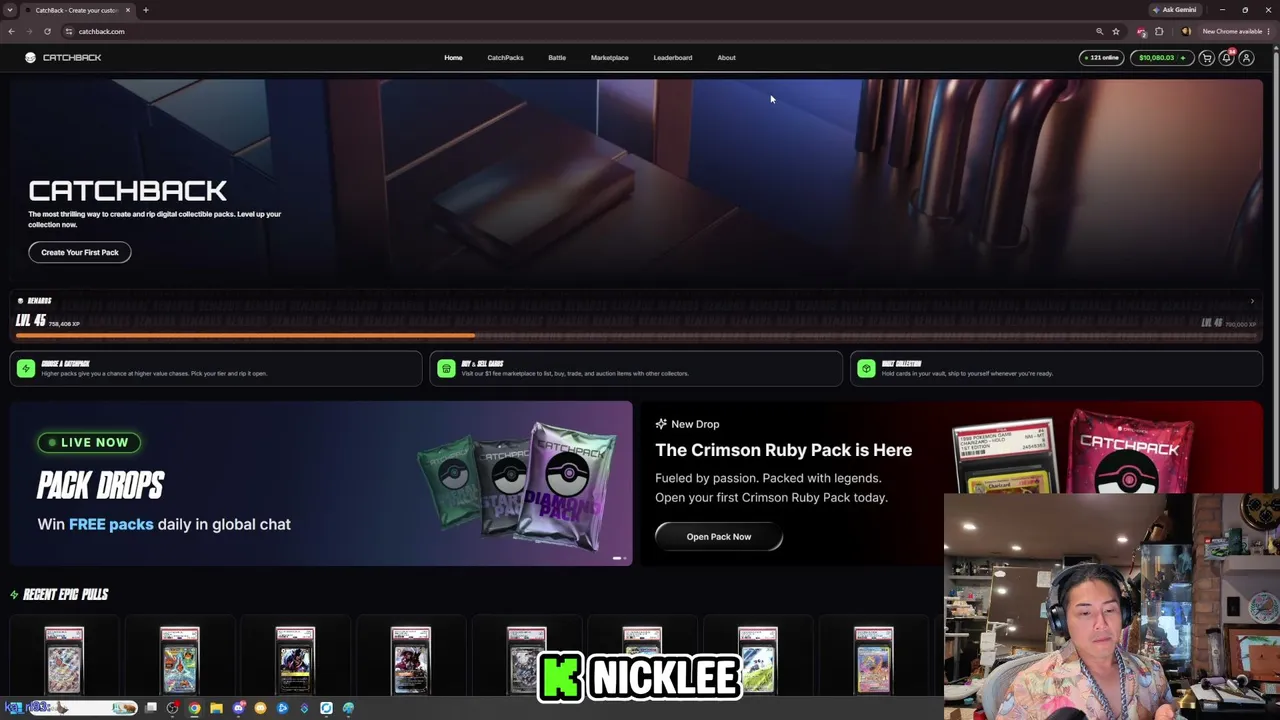Screen dimensions: 1280x720
Task: Bookmark this page with the star icon
Action: tap(1116, 31)
